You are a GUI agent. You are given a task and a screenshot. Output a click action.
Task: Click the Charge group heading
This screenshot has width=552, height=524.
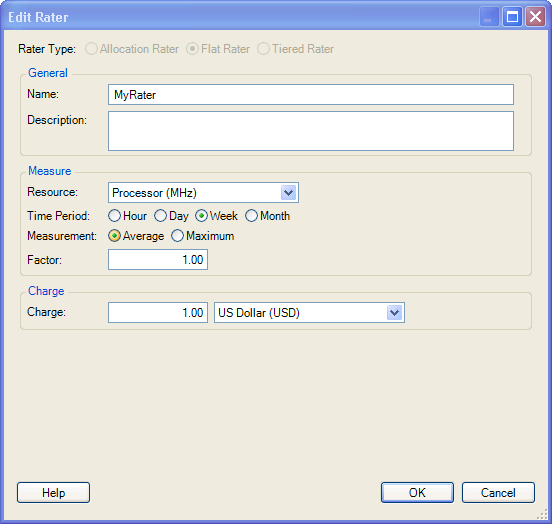coord(46,291)
